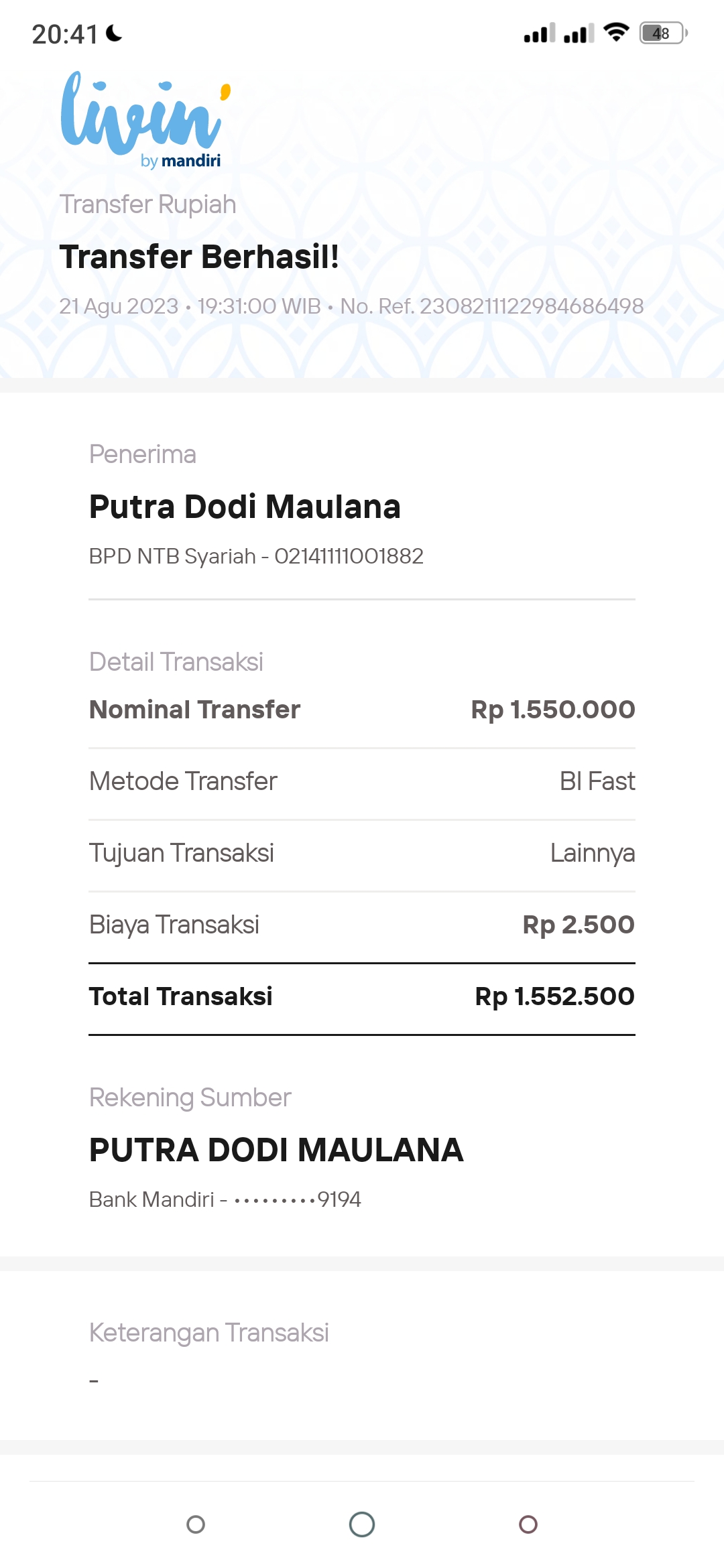Screen dimensions: 724x1568
Task: Tap source account PUTRA DODI MAULANA
Action: click(x=276, y=1150)
